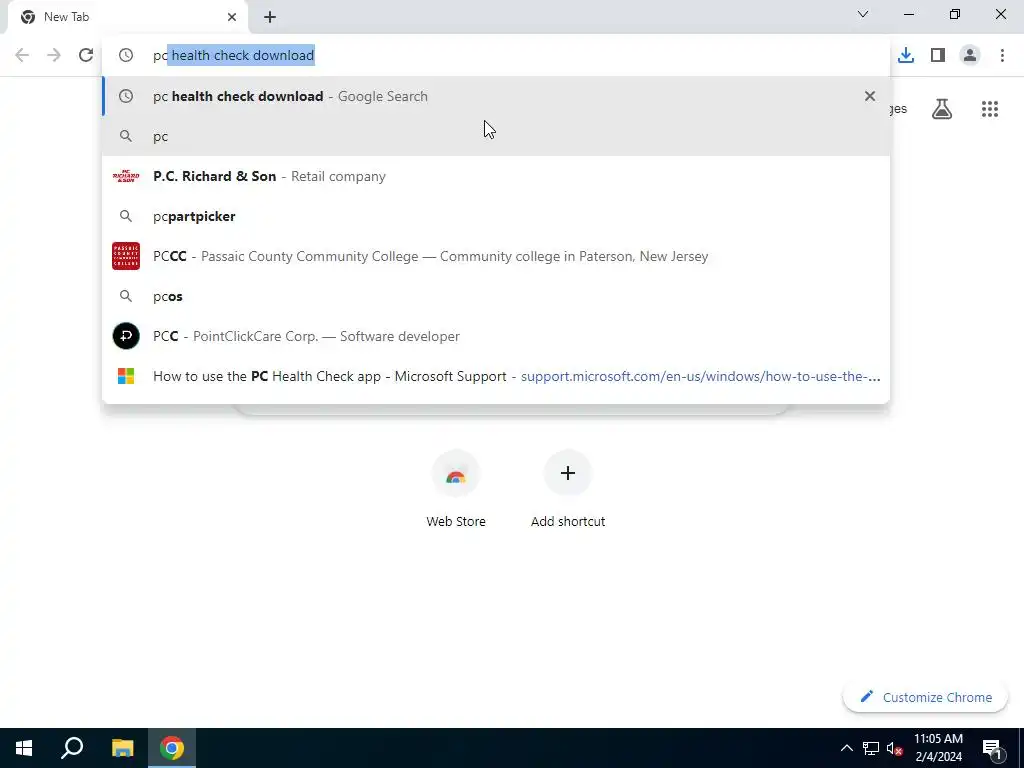The height and width of the screenshot is (768, 1024).
Task: Open the network status tray icon
Action: (871, 748)
